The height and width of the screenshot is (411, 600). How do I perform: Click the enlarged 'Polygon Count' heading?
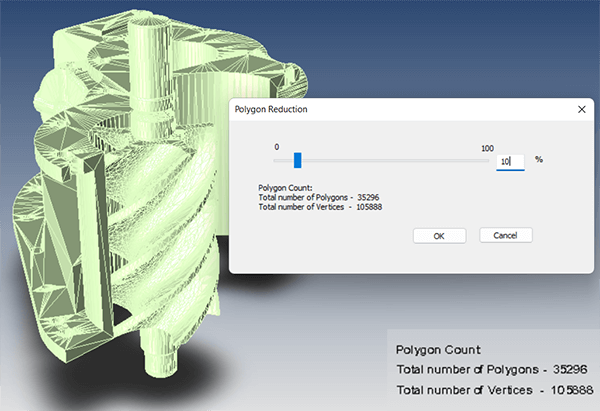point(438,350)
